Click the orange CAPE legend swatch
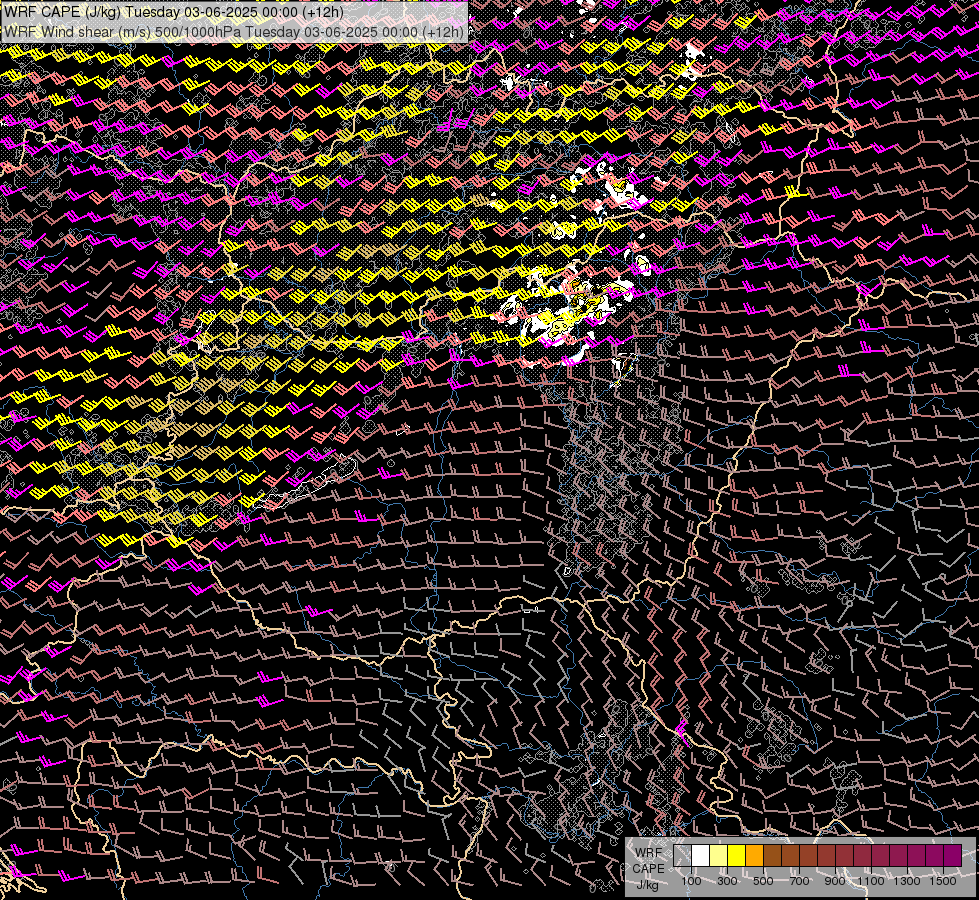The width and height of the screenshot is (979, 900). point(754,856)
